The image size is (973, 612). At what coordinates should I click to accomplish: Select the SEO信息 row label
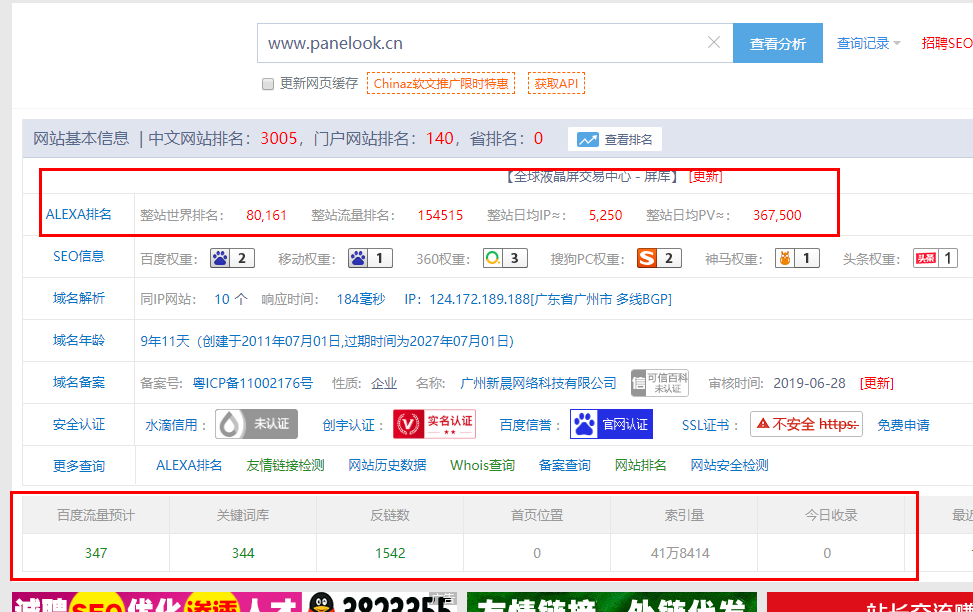coord(79,256)
